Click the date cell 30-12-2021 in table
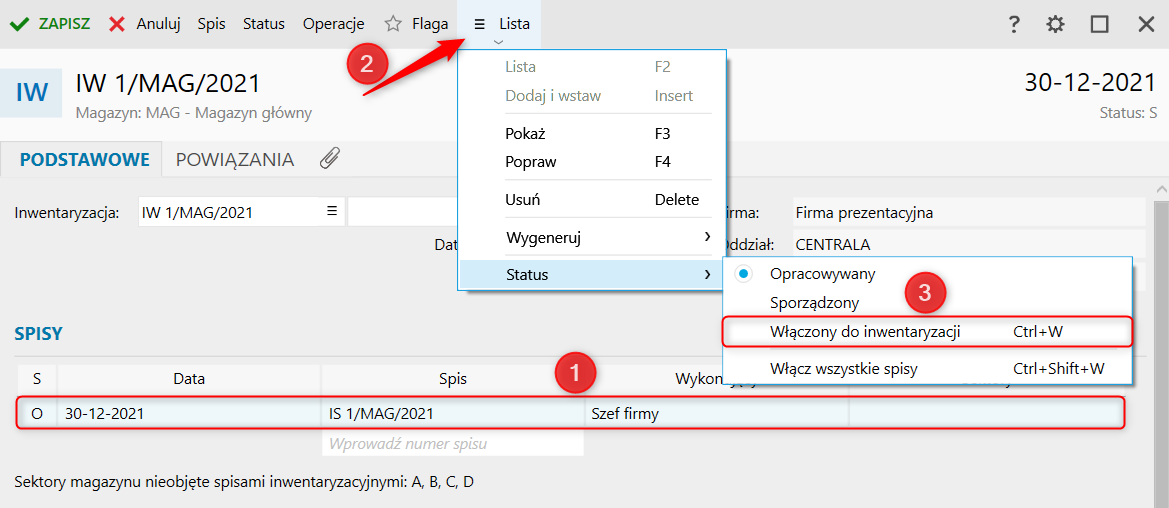Image resolution: width=1169 pixels, height=508 pixels. (189, 413)
